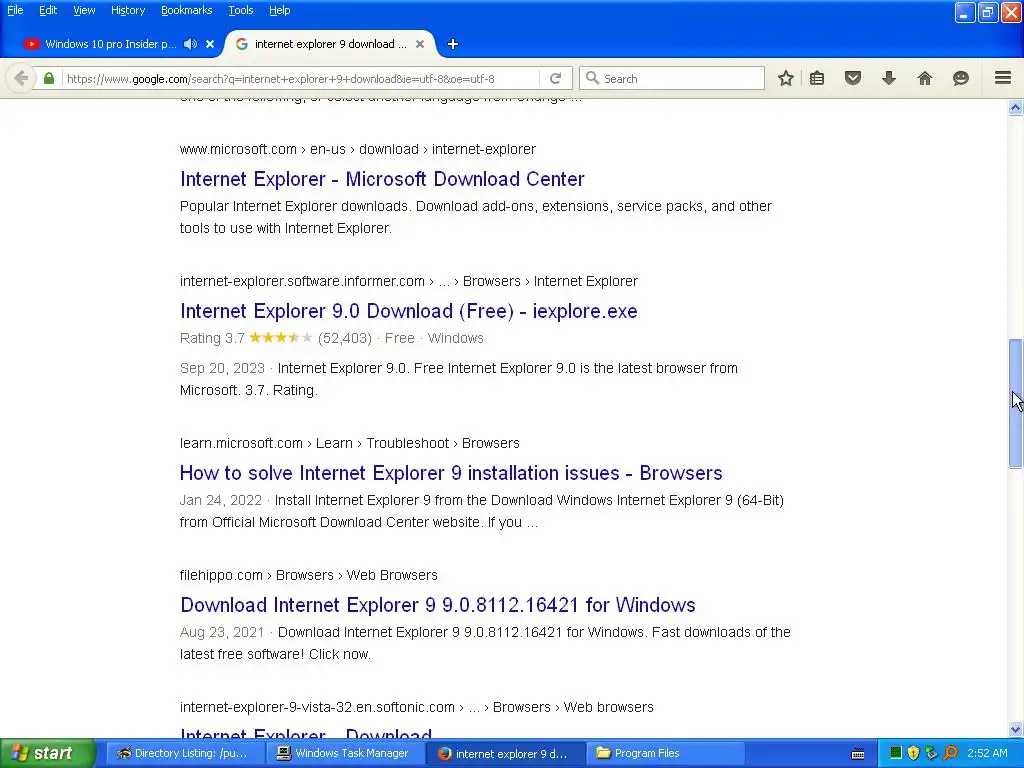The width and height of the screenshot is (1024, 768).
Task: Click the vertical scrollbar thumb
Action: click(1016, 403)
